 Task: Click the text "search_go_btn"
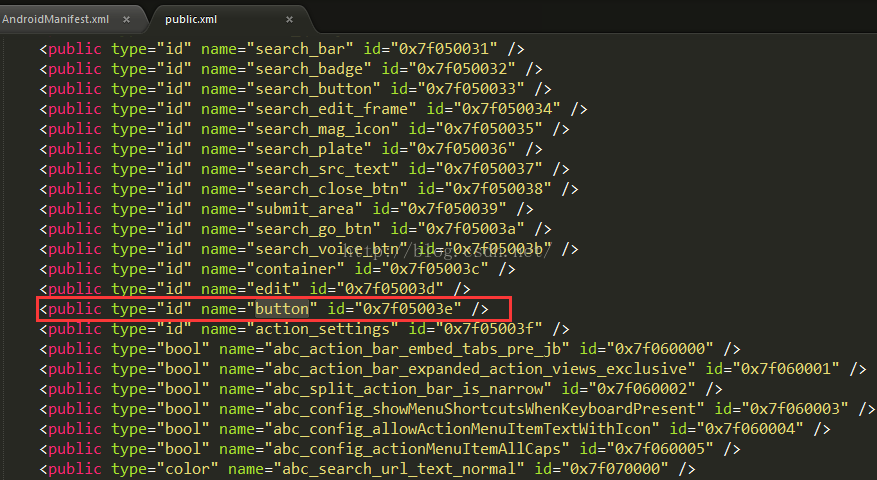(x=314, y=229)
